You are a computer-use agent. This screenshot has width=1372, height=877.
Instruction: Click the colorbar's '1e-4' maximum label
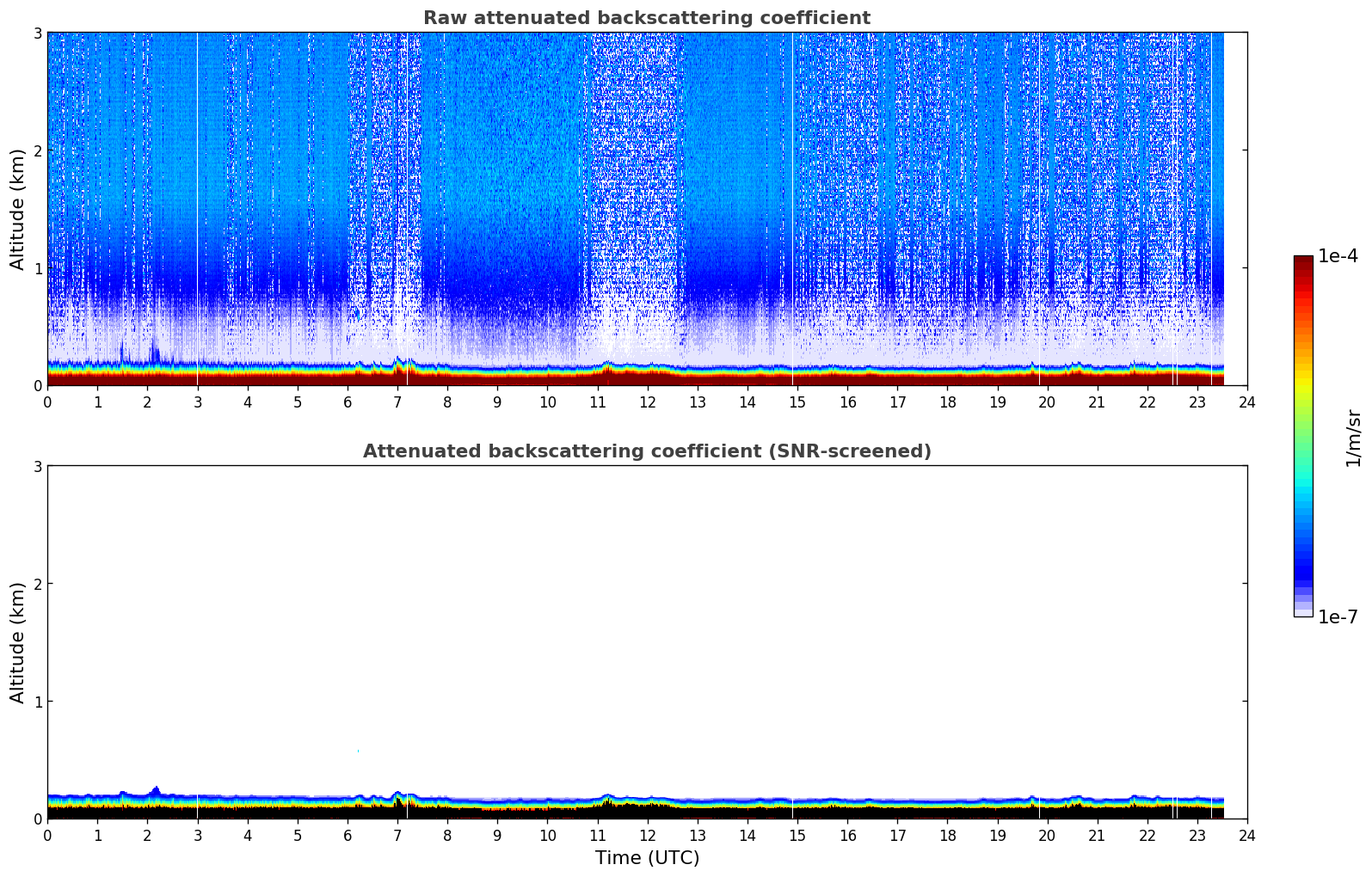click(x=1338, y=256)
